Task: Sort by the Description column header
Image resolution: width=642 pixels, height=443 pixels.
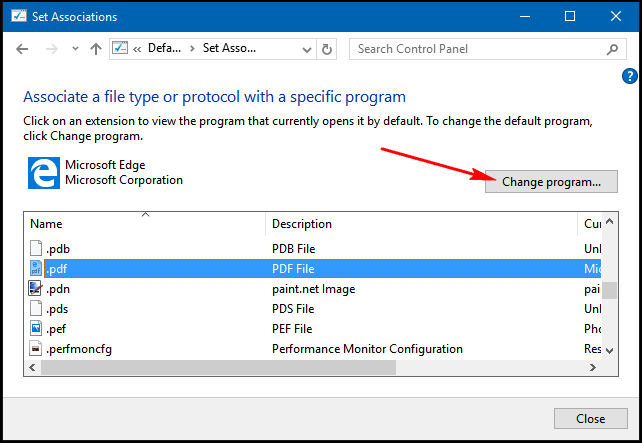Action: pos(420,224)
